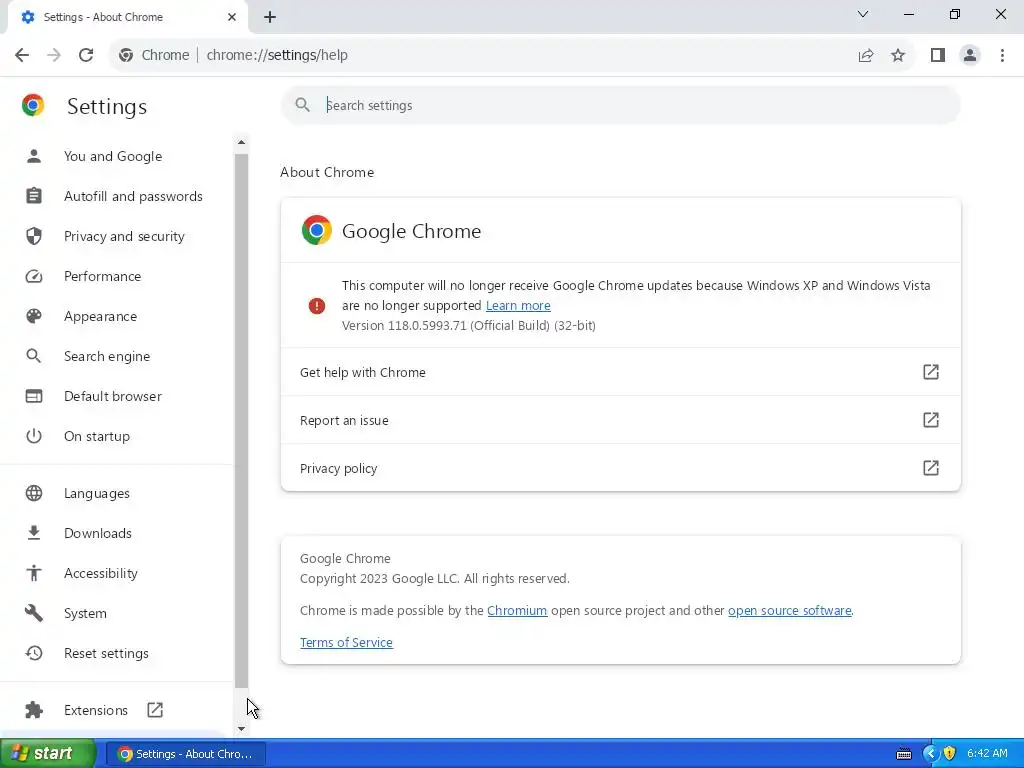Open You and Google settings
The image size is (1024, 768).
coord(113,156)
